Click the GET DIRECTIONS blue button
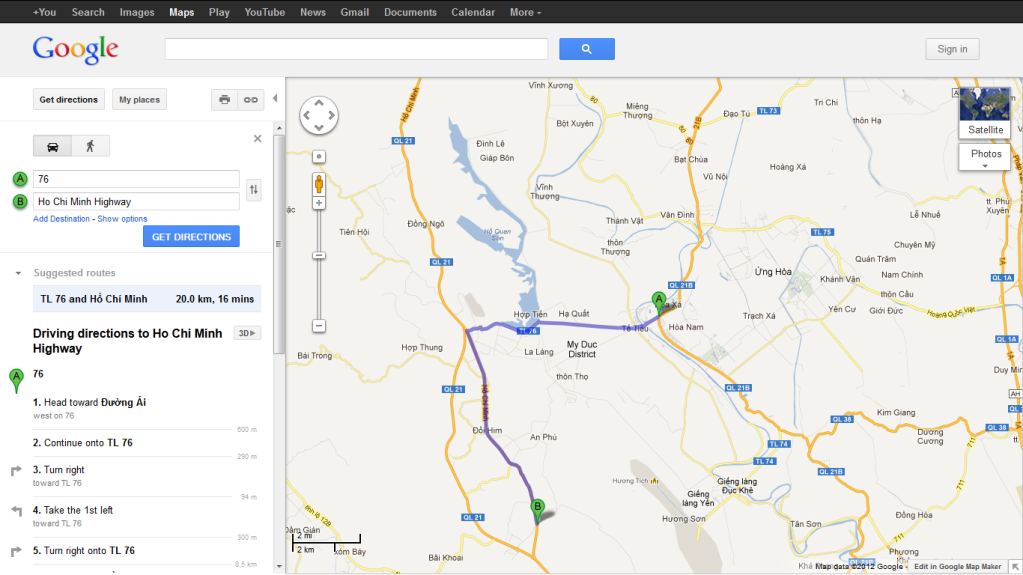 coord(191,236)
